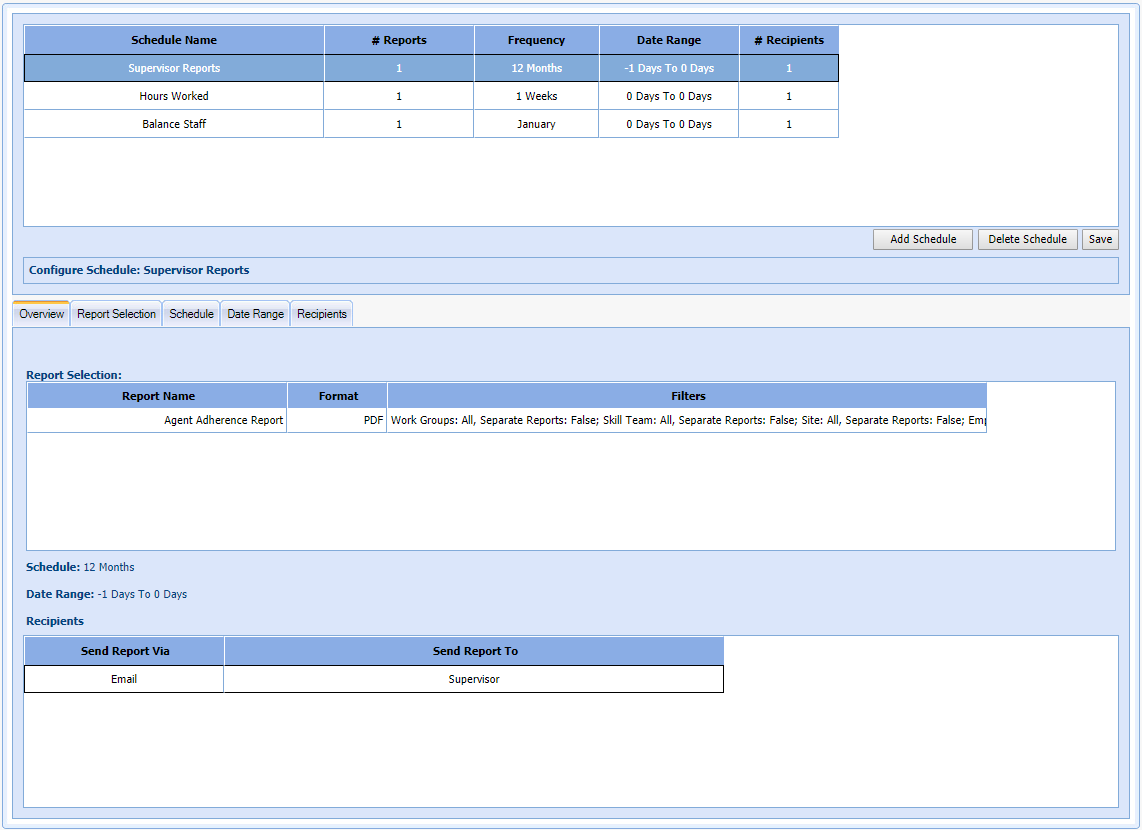Click the Send Report Via column header

pyautogui.click(x=125, y=651)
